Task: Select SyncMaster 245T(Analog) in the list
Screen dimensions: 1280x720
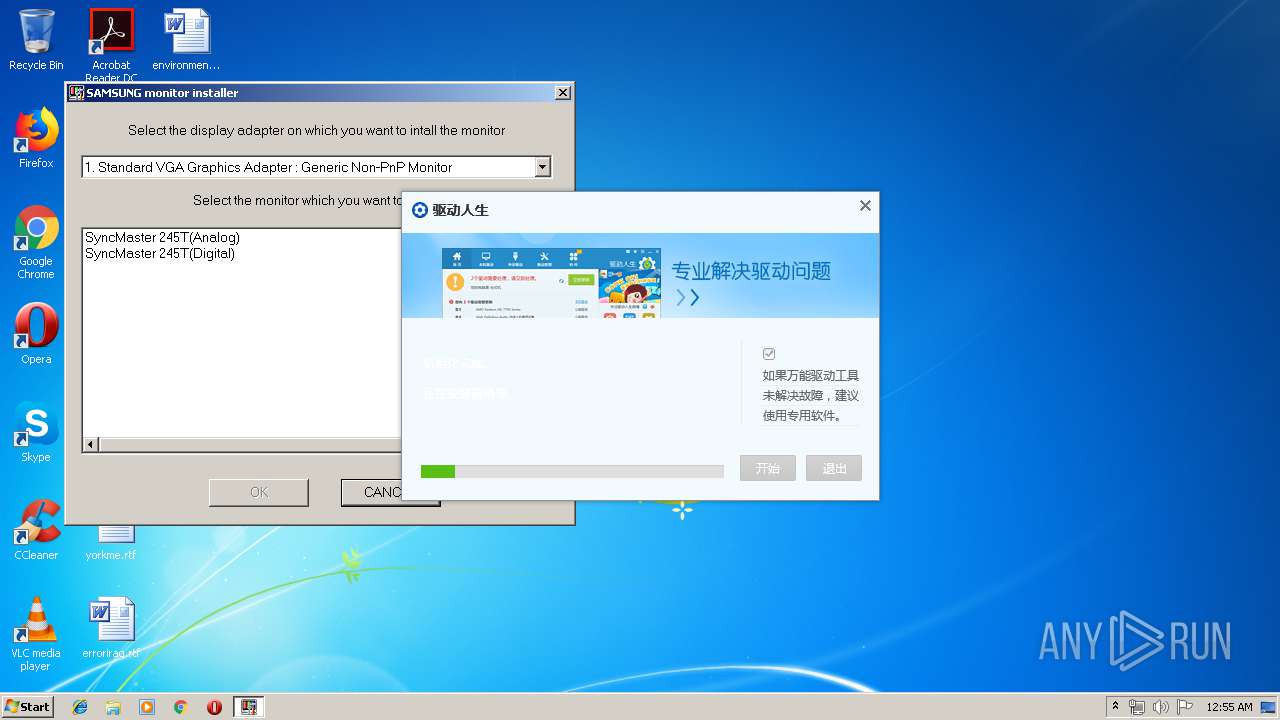Action: click(x=162, y=238)
